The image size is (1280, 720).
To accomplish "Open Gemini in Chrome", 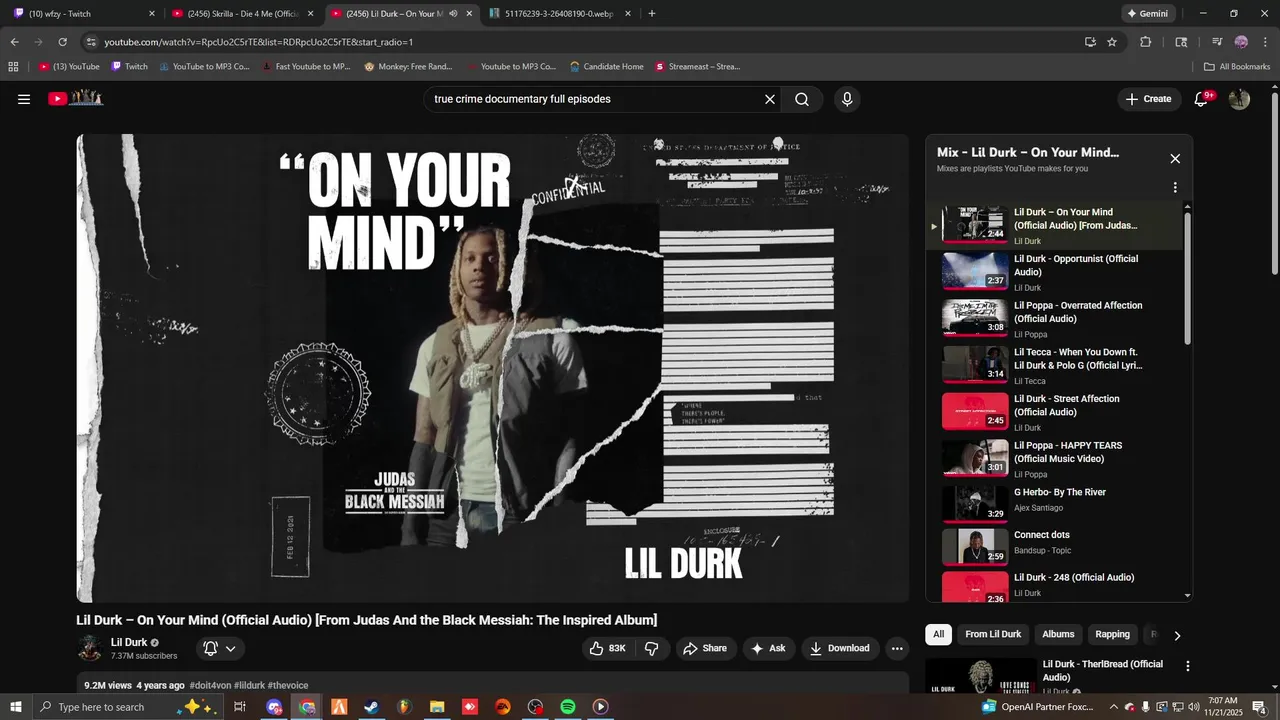I will [1147, 14].
